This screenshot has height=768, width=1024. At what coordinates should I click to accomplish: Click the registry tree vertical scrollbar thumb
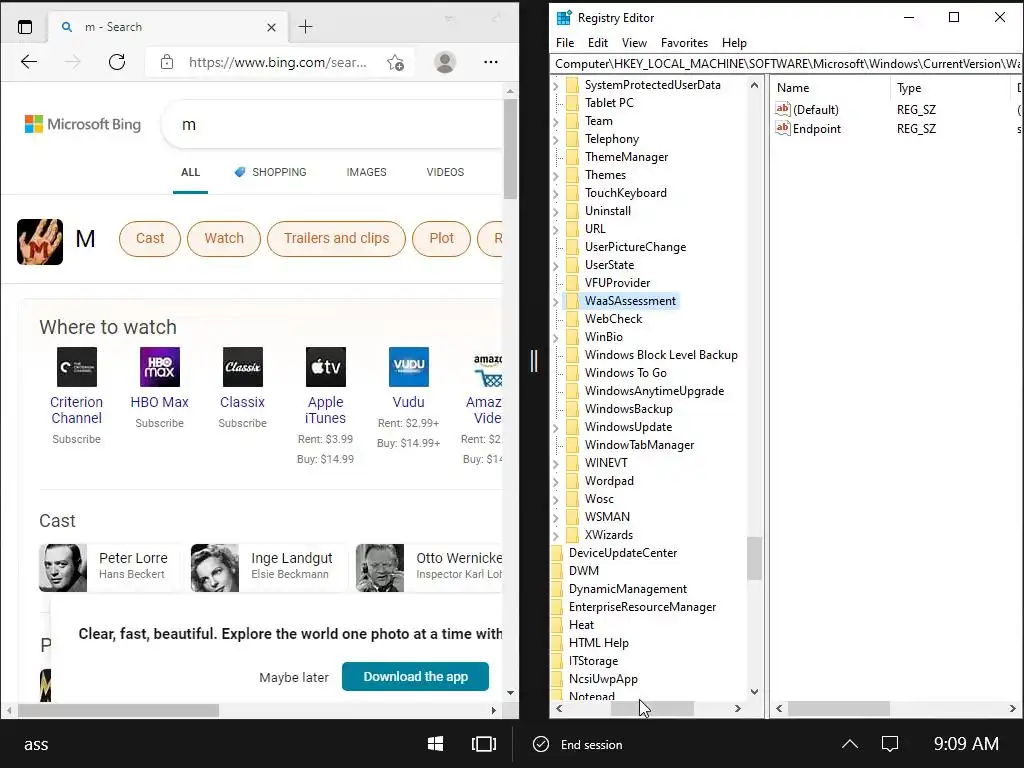754,558
